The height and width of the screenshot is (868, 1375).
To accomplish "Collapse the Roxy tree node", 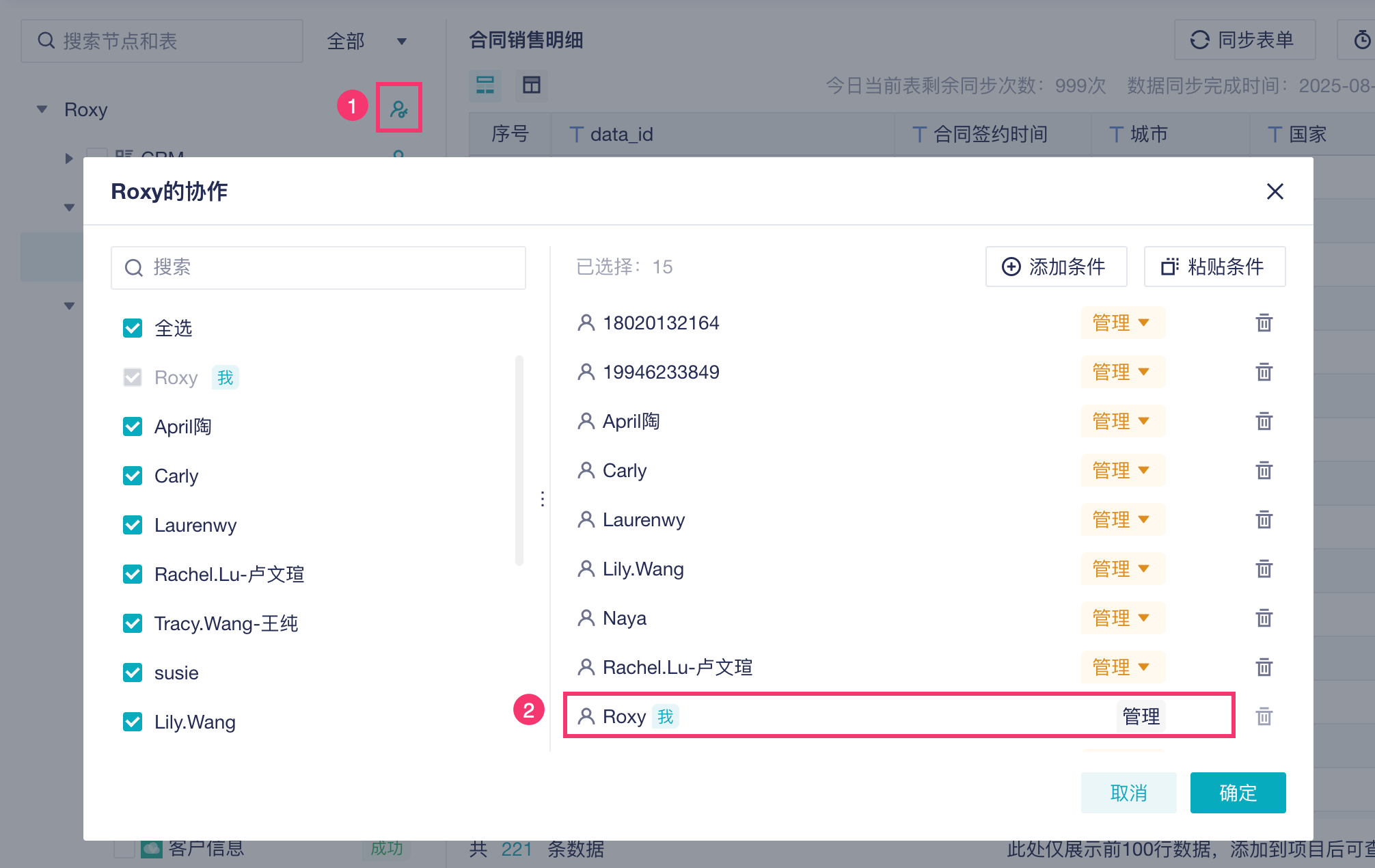I will [42, 109].
